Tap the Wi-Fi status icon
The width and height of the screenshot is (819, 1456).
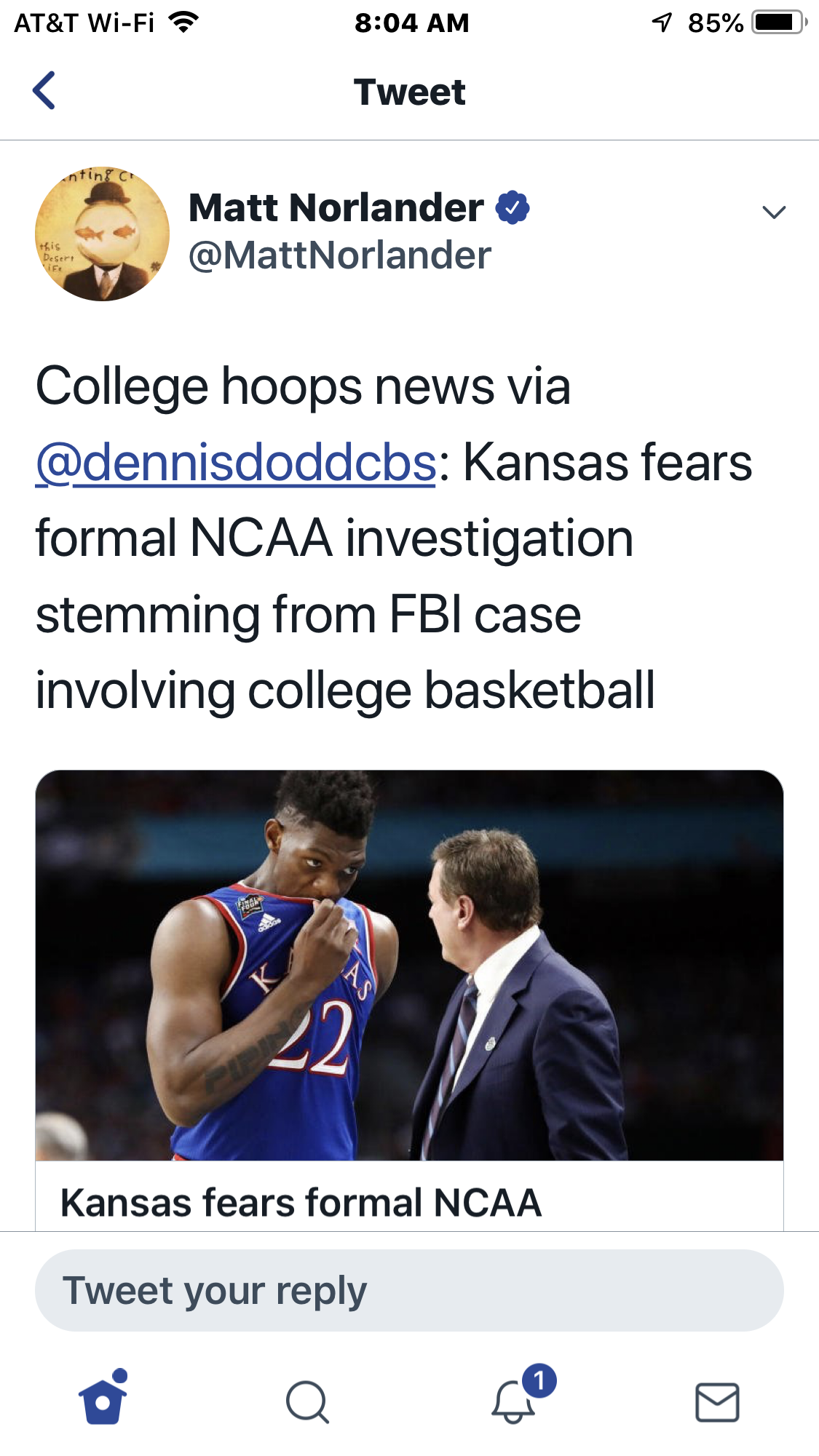183,23
